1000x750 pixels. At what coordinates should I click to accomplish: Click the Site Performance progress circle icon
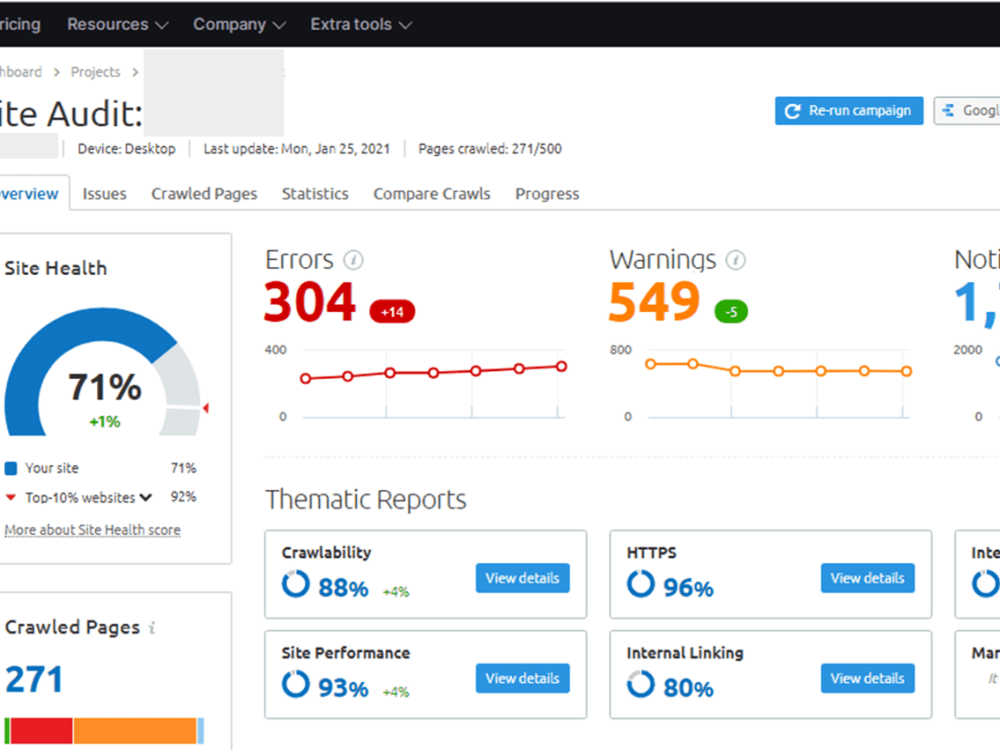click(x=295, y=684)
